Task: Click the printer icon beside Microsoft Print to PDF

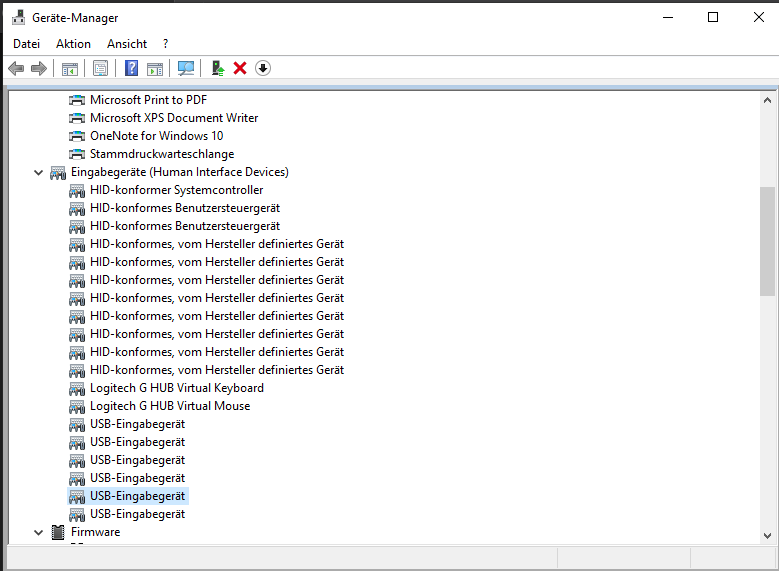Action: coord(77,100)
